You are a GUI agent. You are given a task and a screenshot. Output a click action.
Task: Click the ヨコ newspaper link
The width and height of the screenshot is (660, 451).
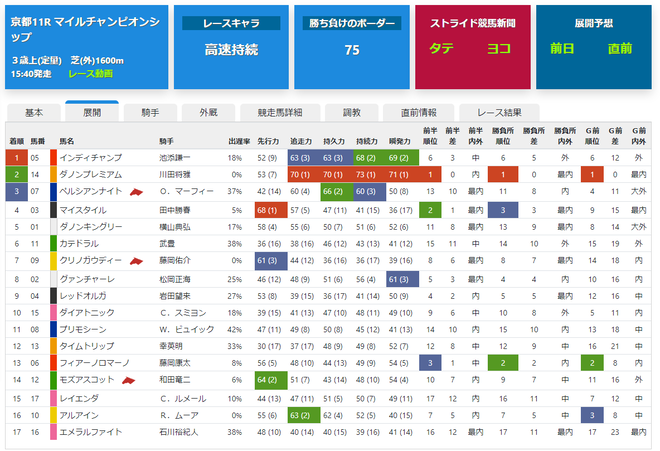coord(499,48)
